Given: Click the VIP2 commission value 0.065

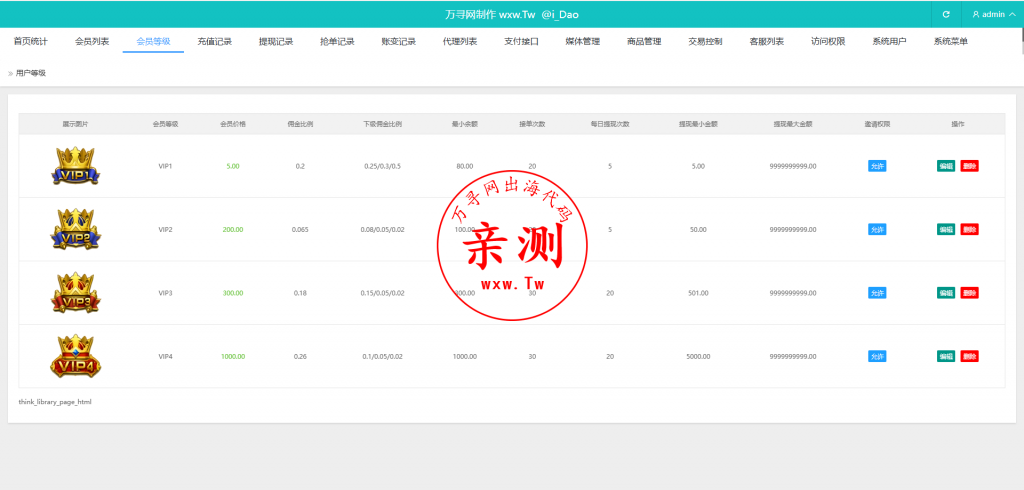Looking at the screenshot, I should pos(300,229).
